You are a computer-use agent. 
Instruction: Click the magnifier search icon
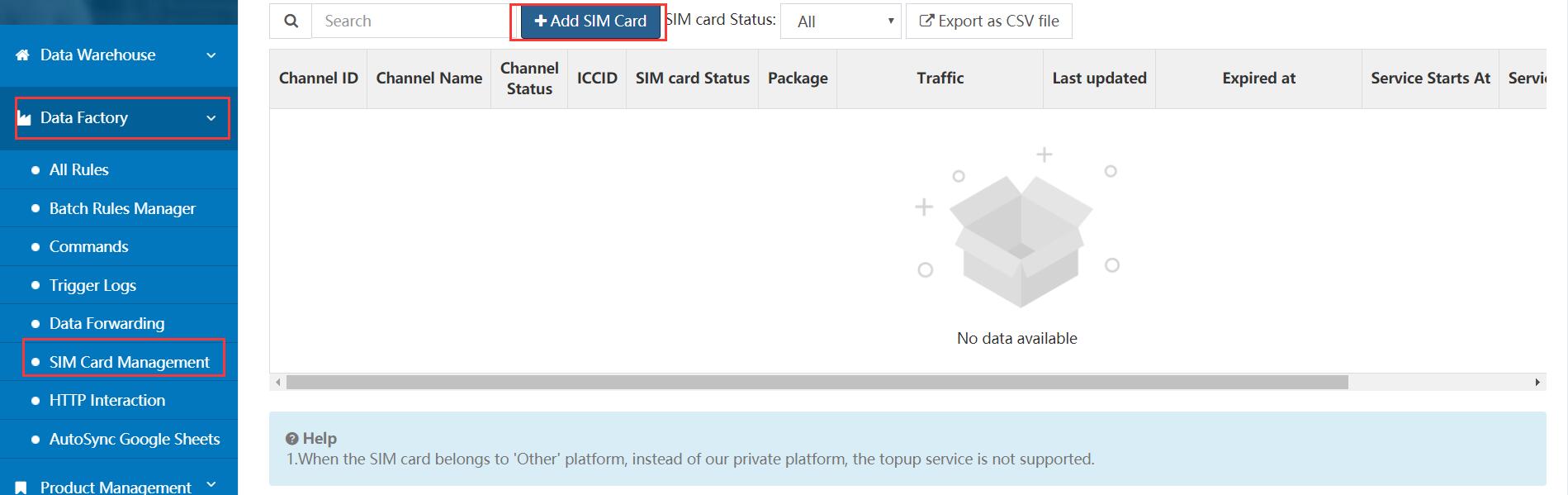pos(291,21)
